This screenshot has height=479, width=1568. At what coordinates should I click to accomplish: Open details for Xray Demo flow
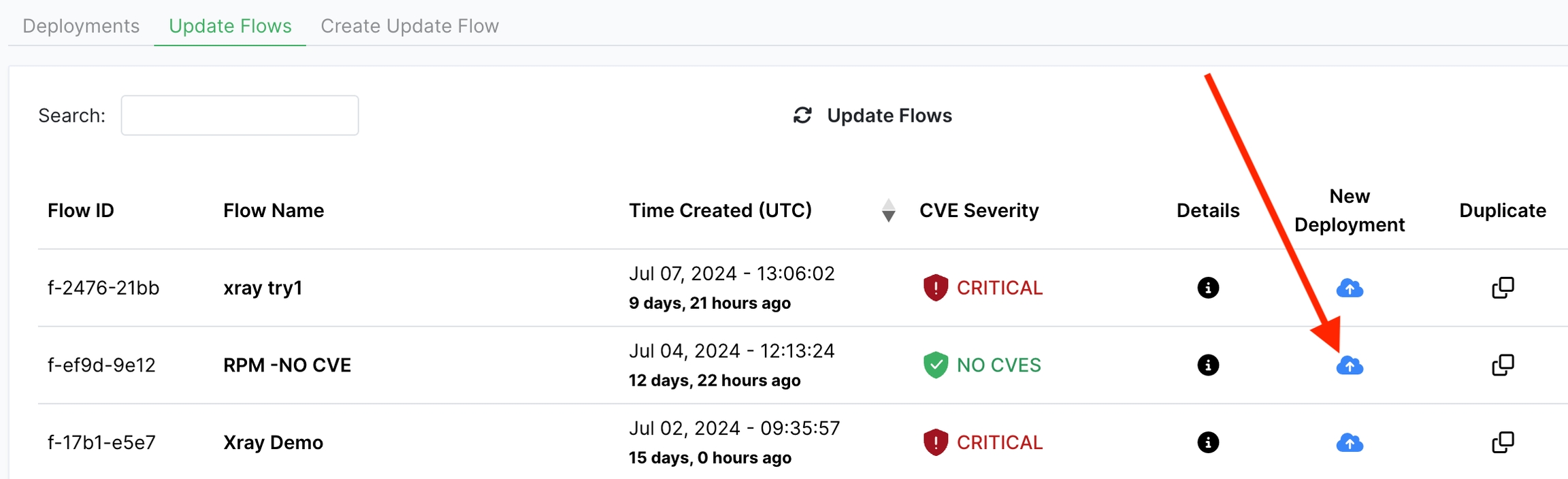coord(1208,443)
